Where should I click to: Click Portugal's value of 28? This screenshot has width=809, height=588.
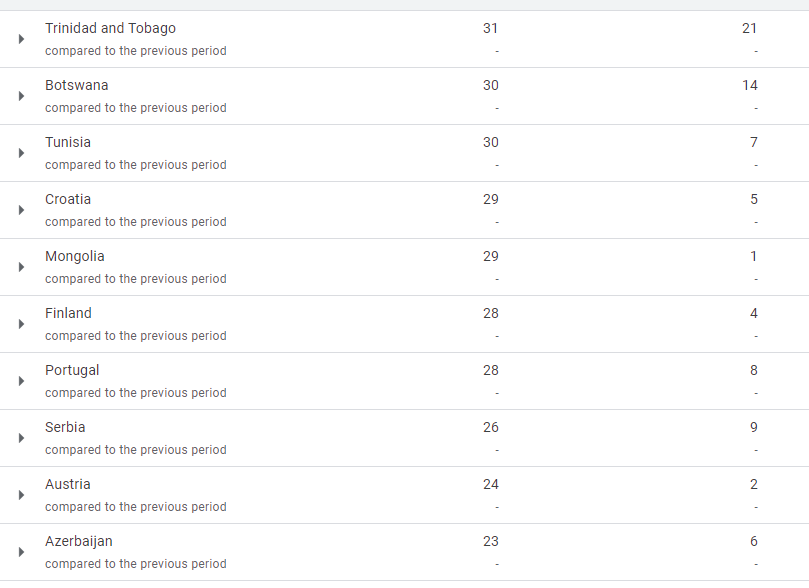point(491,370)
